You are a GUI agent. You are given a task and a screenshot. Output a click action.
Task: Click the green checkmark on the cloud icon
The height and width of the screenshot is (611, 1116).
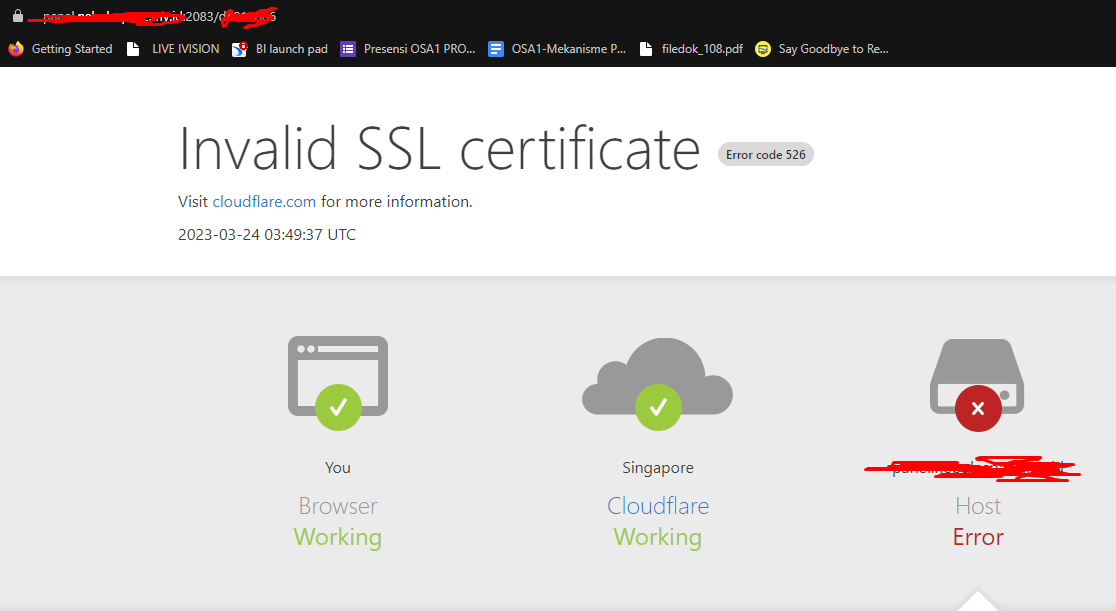(658, 407)
